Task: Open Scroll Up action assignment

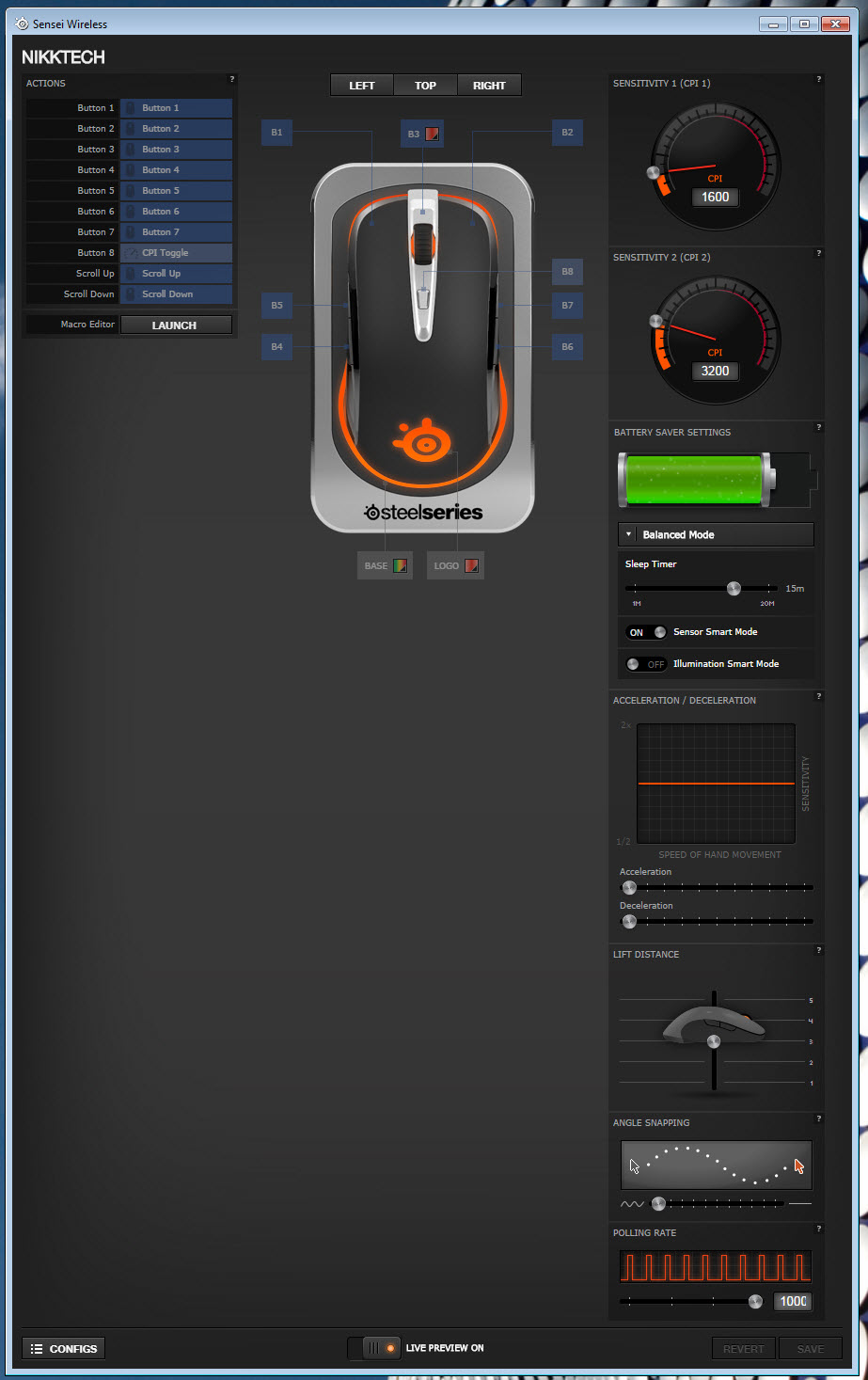Action: (176, 274)
